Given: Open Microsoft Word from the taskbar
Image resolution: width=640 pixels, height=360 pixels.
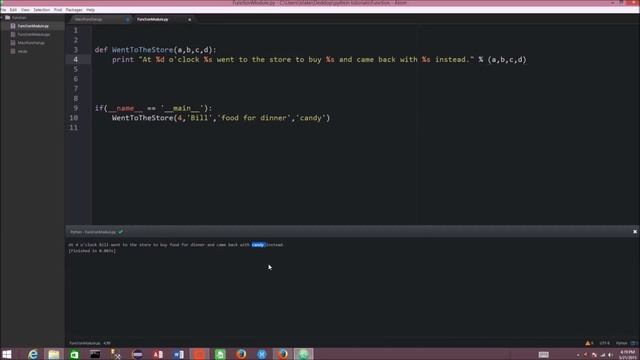Looking at the screenshot, I should coord(179,354).
